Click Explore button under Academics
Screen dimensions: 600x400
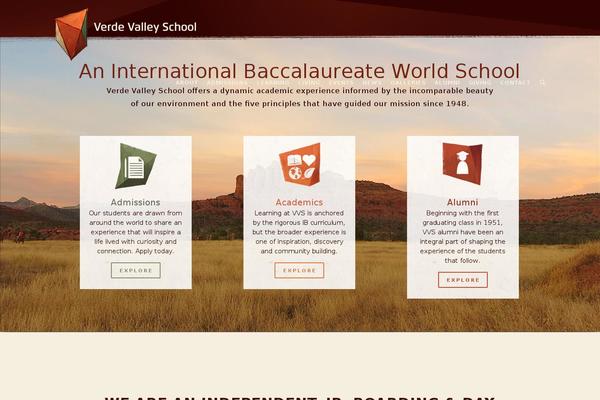(x=299, y=270)
